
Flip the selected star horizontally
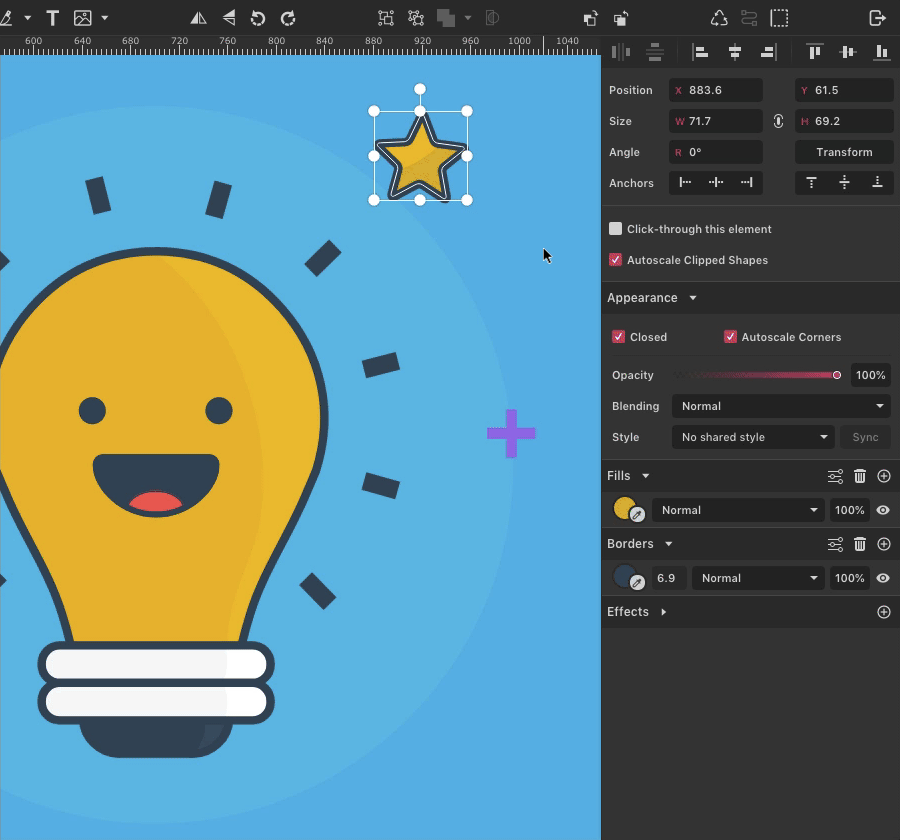196,17
